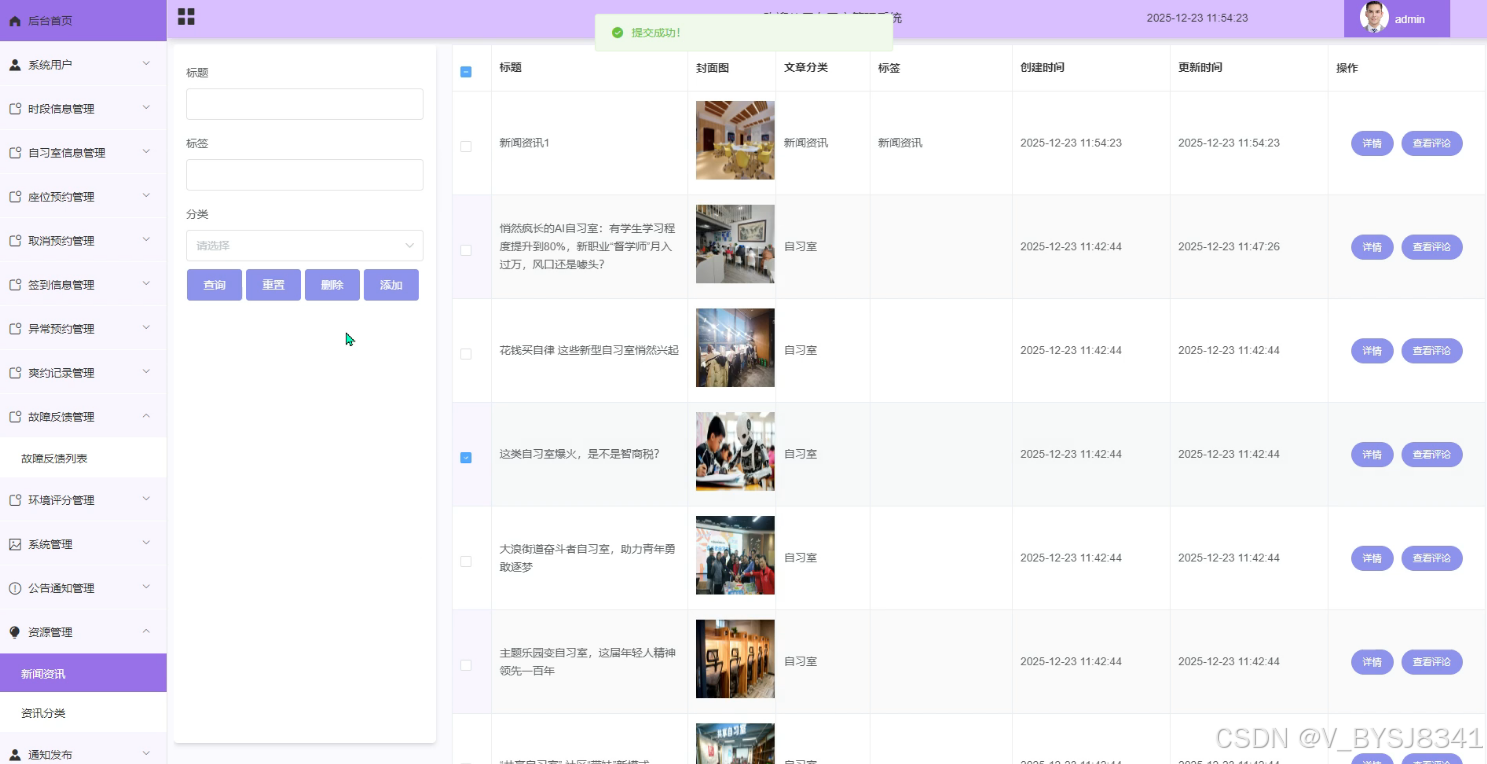The height and width of the screenshot is (764, 1487).
Task: Click the picture icon beside 系统管理
Action: (15, 544)
